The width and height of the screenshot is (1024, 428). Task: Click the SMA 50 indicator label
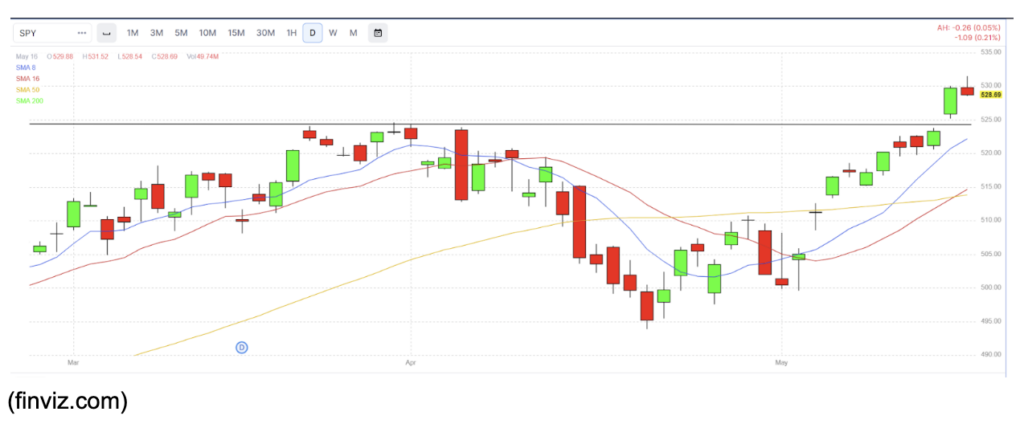point(27,90)
